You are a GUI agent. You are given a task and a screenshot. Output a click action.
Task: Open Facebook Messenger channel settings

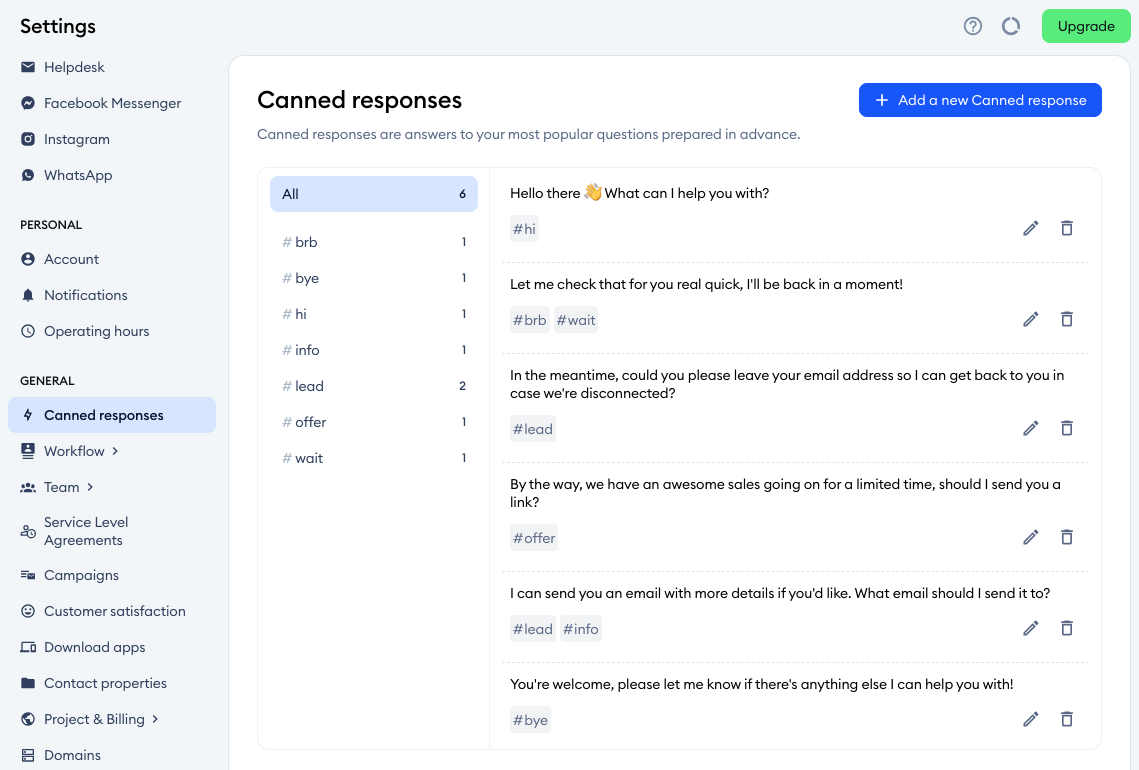[x=112, y=103]
